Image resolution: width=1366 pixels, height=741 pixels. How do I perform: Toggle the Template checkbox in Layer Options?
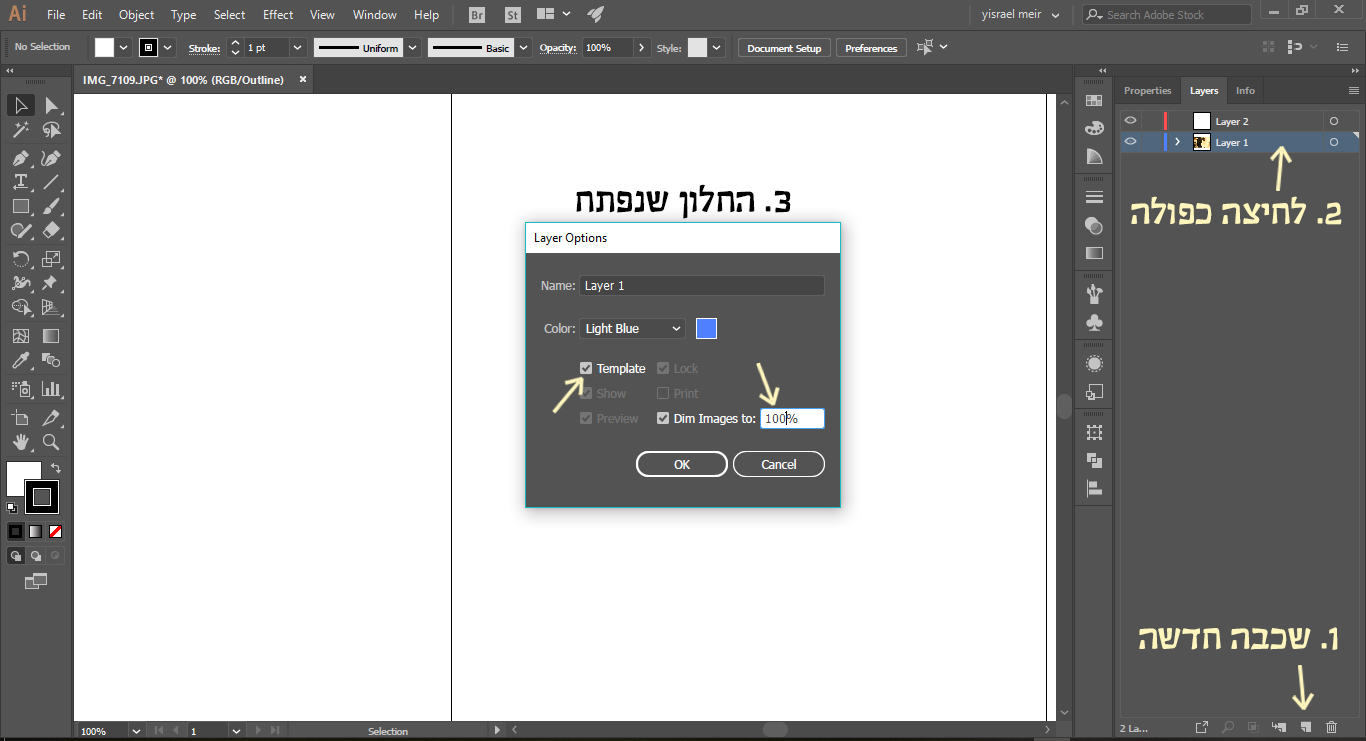tap(585, 368)
